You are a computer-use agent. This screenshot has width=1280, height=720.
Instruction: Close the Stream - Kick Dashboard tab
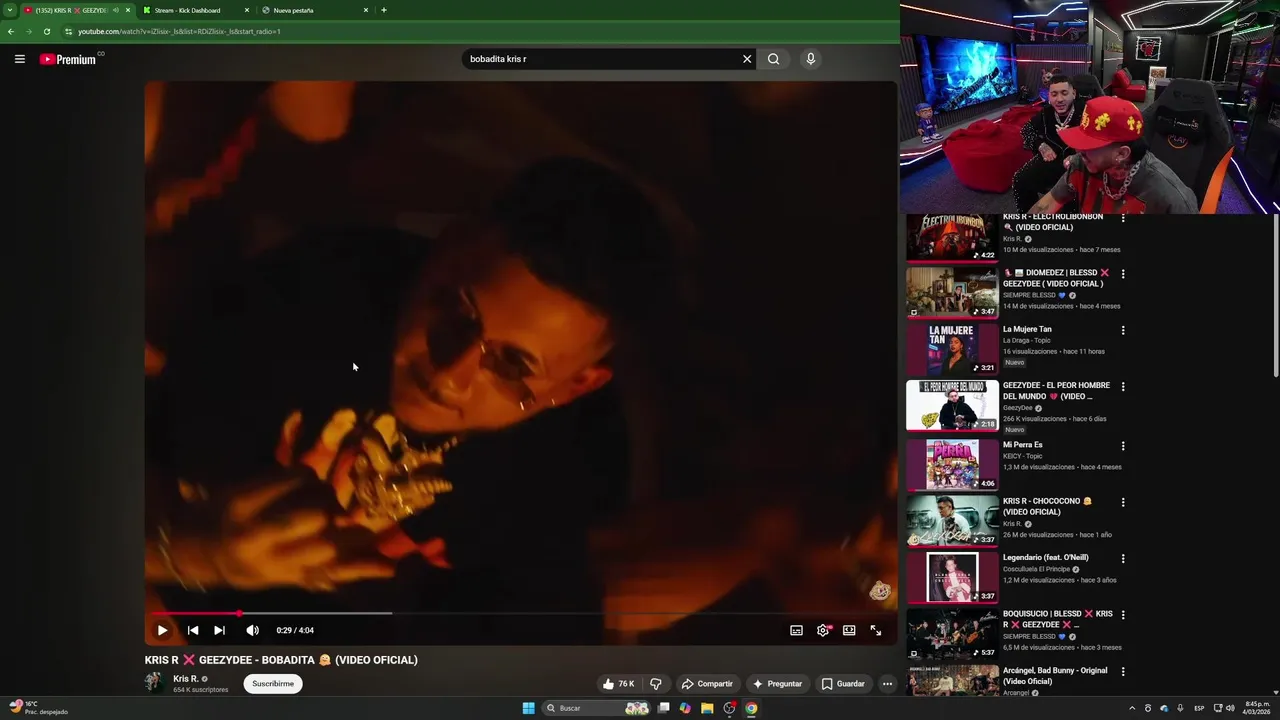pyautogui.click(x=247, y=10)
